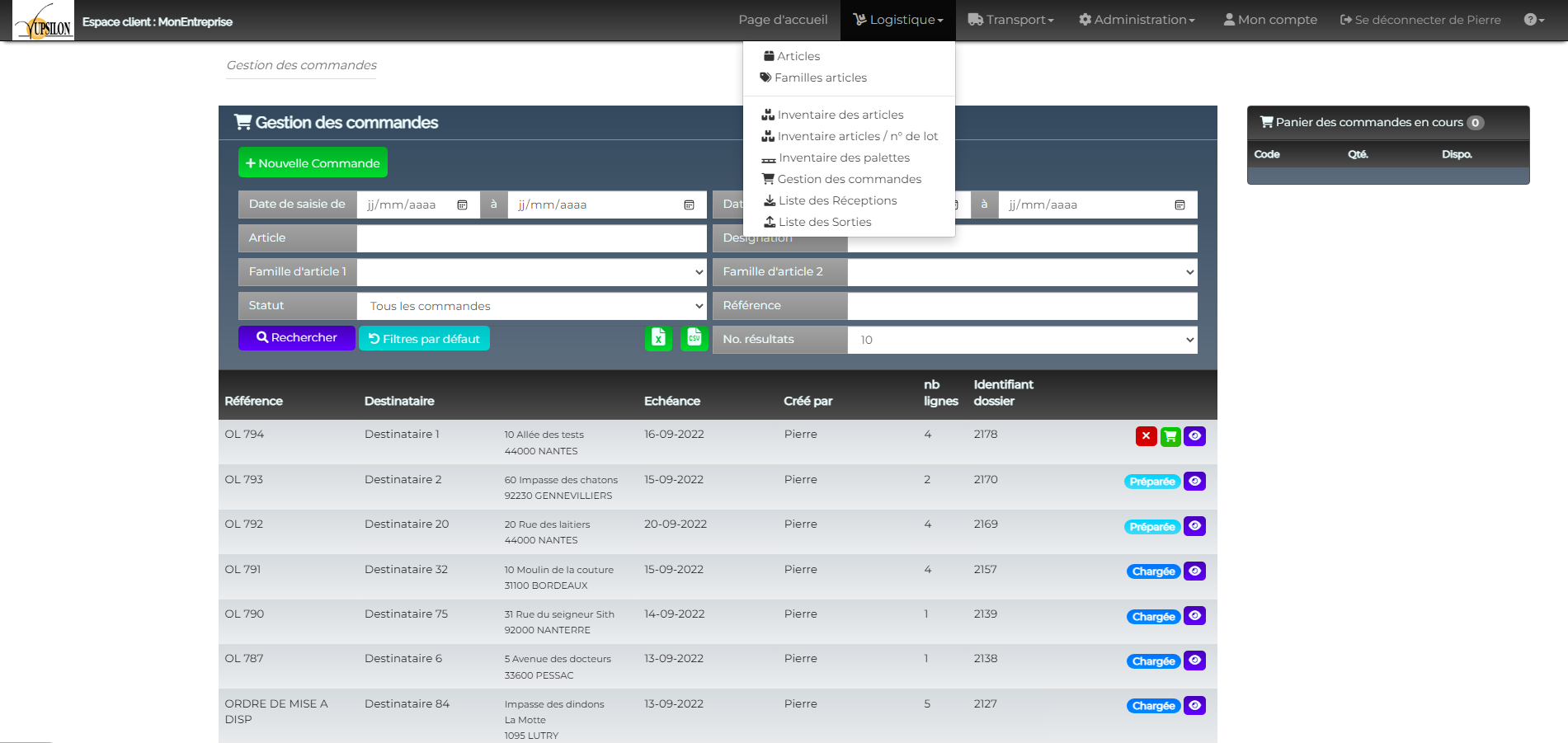Screen dimensions: 1568x743
Task: Click Préparée badge of OL 792
Action: (x=1152, y=527)
